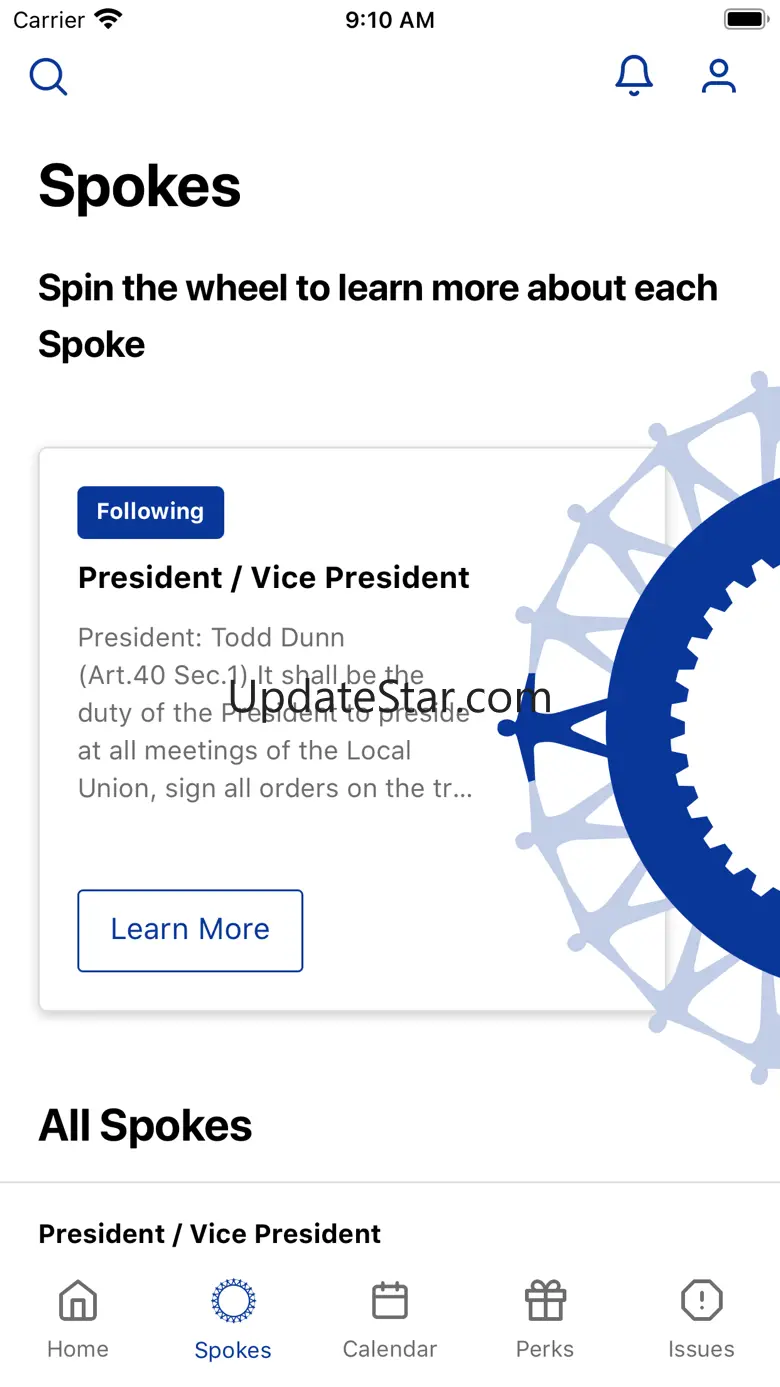The height and width of the screenshot is (1387, 780).
Task: Tap the 9:10 AM clock in the status bar
Action: click(390, 20)
